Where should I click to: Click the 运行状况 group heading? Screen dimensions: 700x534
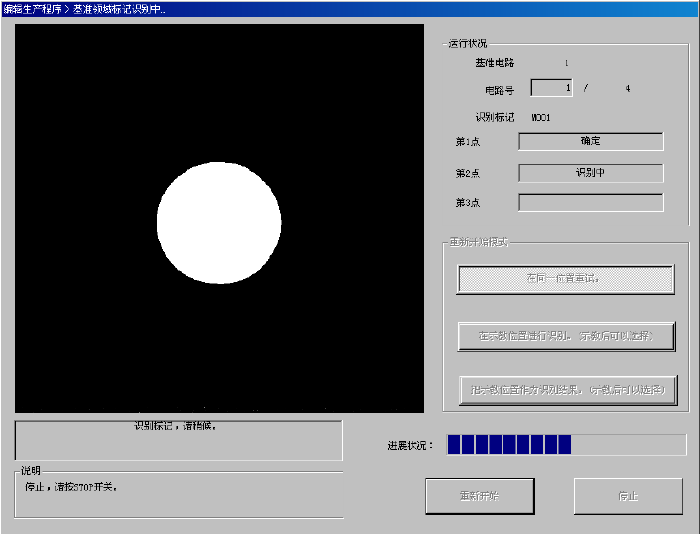(468, 44)
